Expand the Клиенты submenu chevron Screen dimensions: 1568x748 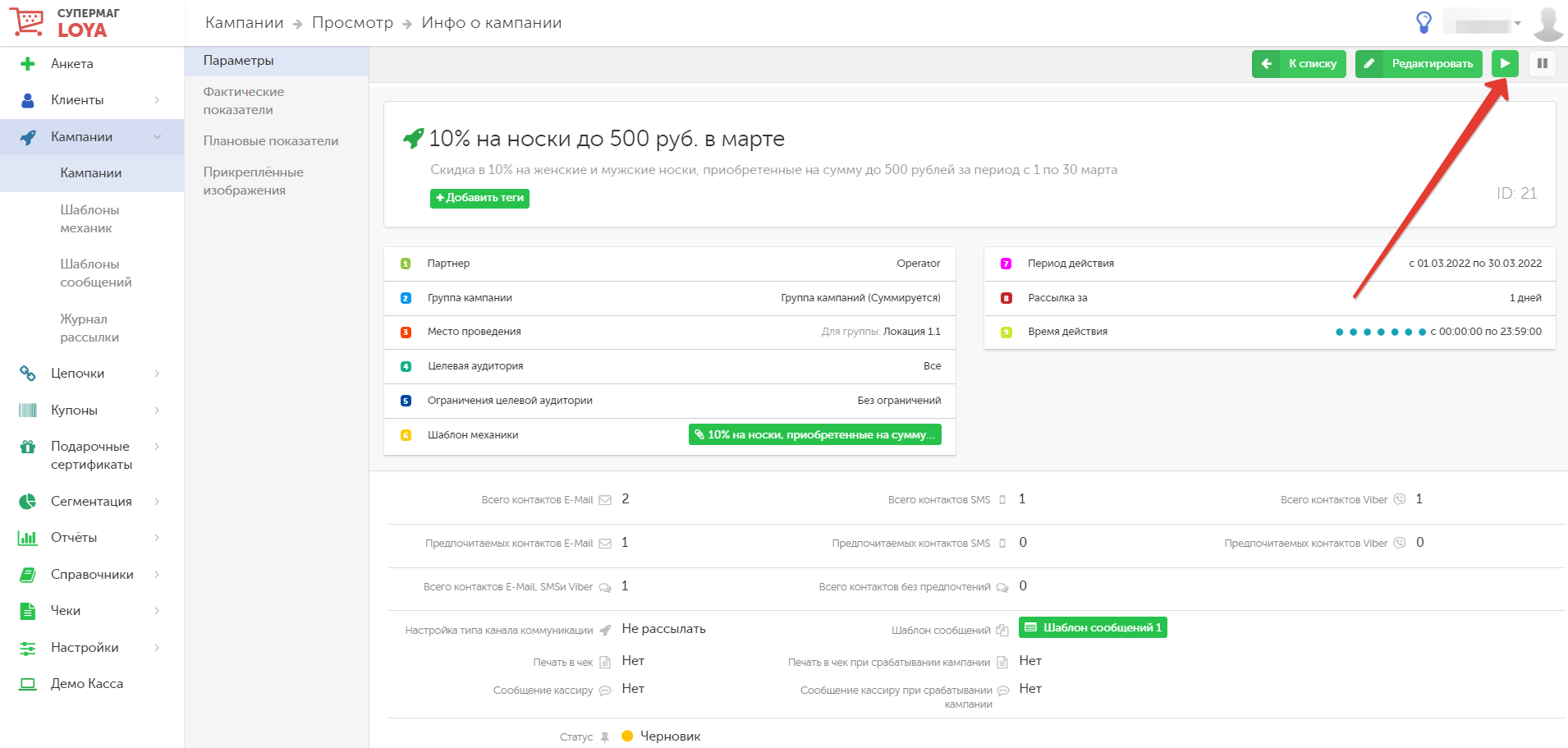(x=157, y=100)
